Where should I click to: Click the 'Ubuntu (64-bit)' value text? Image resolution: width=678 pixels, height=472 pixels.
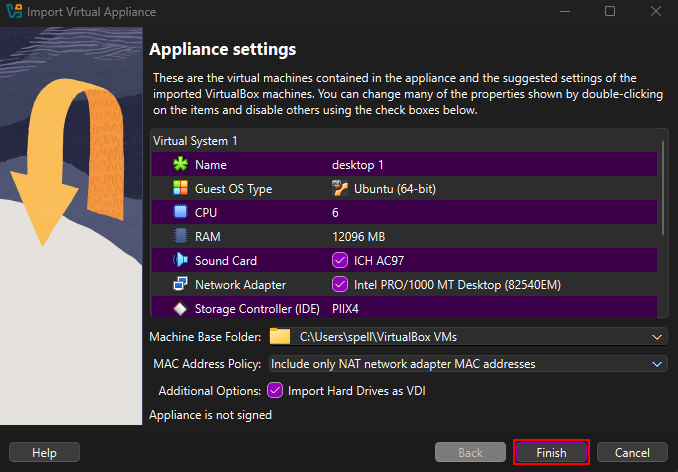point(395,189)
